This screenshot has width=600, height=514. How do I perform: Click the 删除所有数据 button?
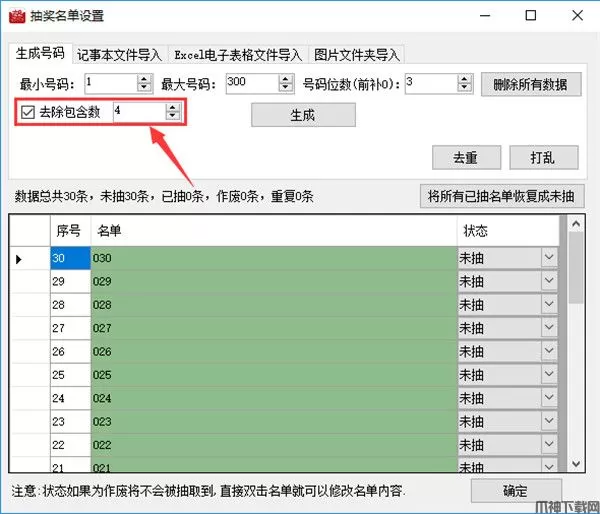tap(531, 85)
